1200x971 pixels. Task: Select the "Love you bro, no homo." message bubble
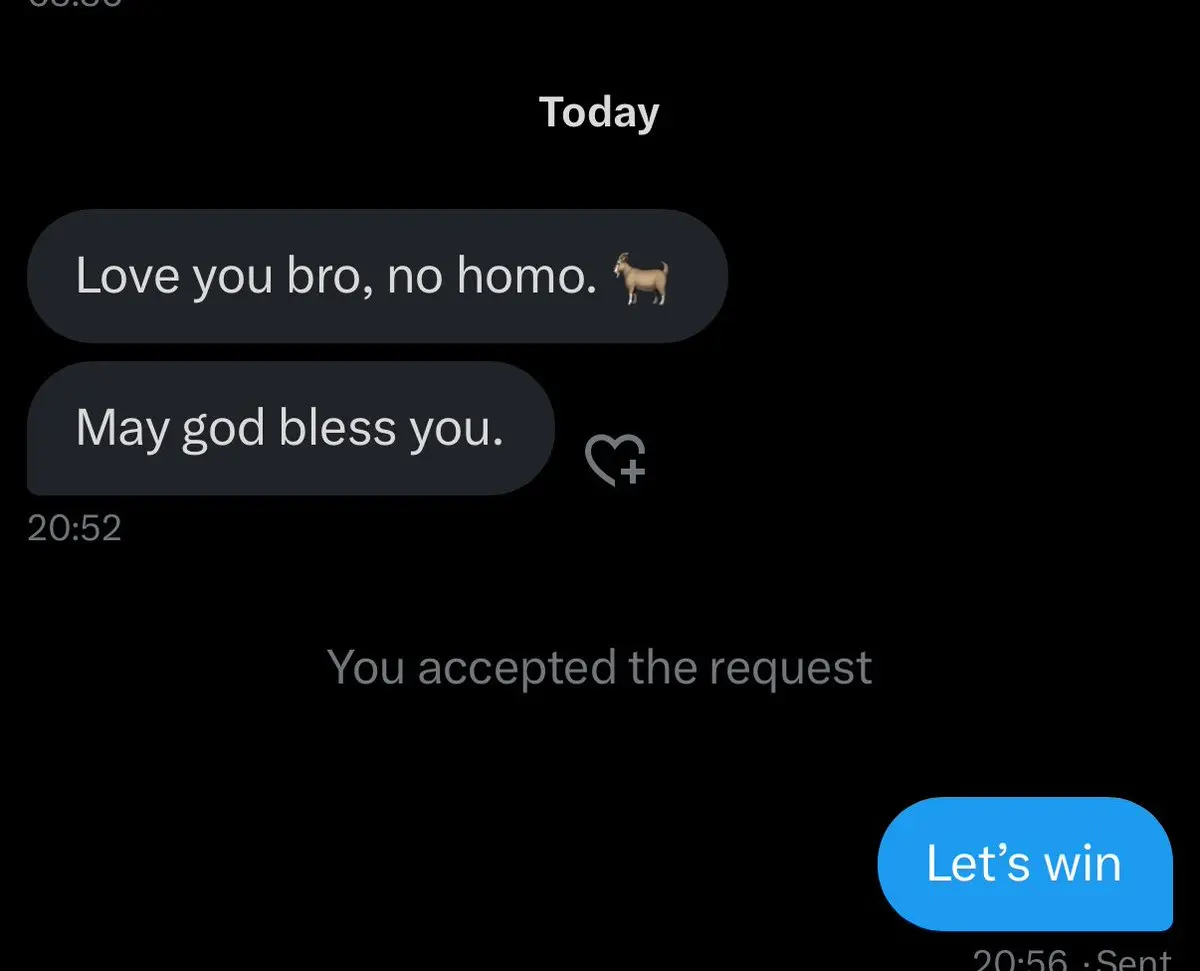pyautogui.click(x=377, y=276)
